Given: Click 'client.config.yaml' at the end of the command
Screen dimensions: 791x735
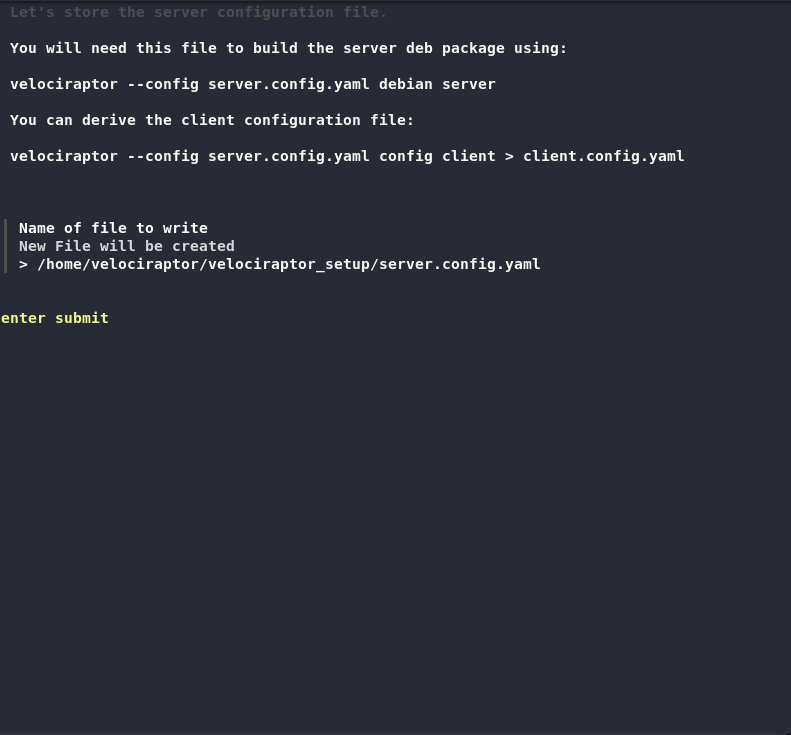Looking at the screenshot, I should [604, 156].
